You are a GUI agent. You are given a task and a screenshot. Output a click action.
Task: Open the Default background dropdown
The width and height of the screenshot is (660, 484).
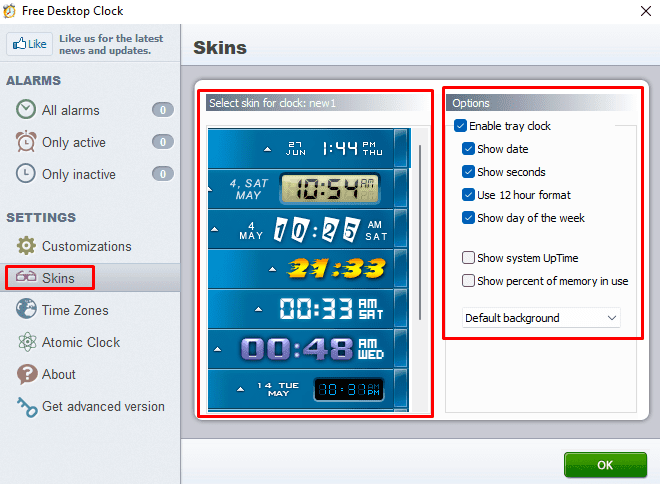(x=541, y=318)
